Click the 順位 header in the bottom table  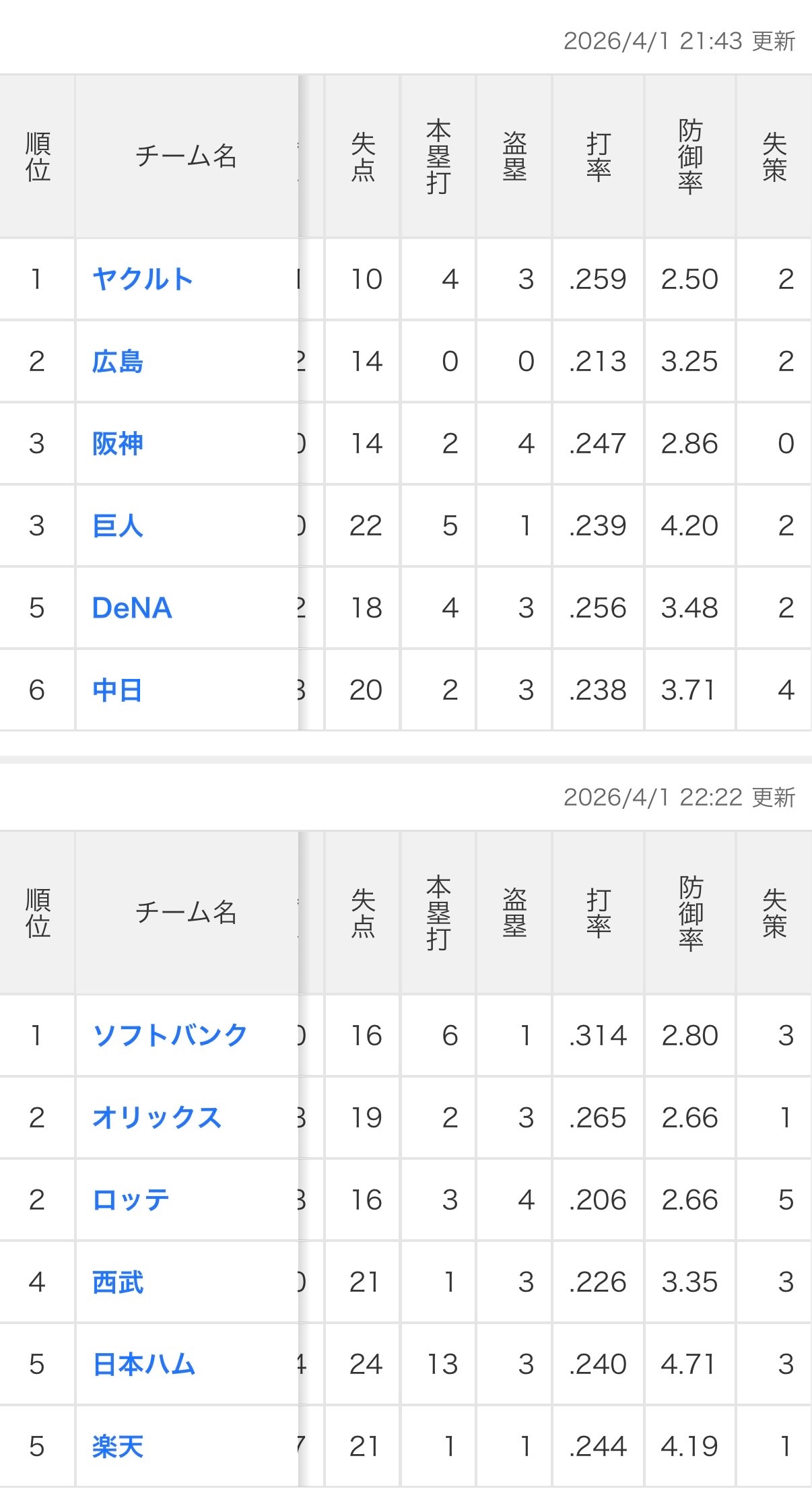click(x=38, y=913)
